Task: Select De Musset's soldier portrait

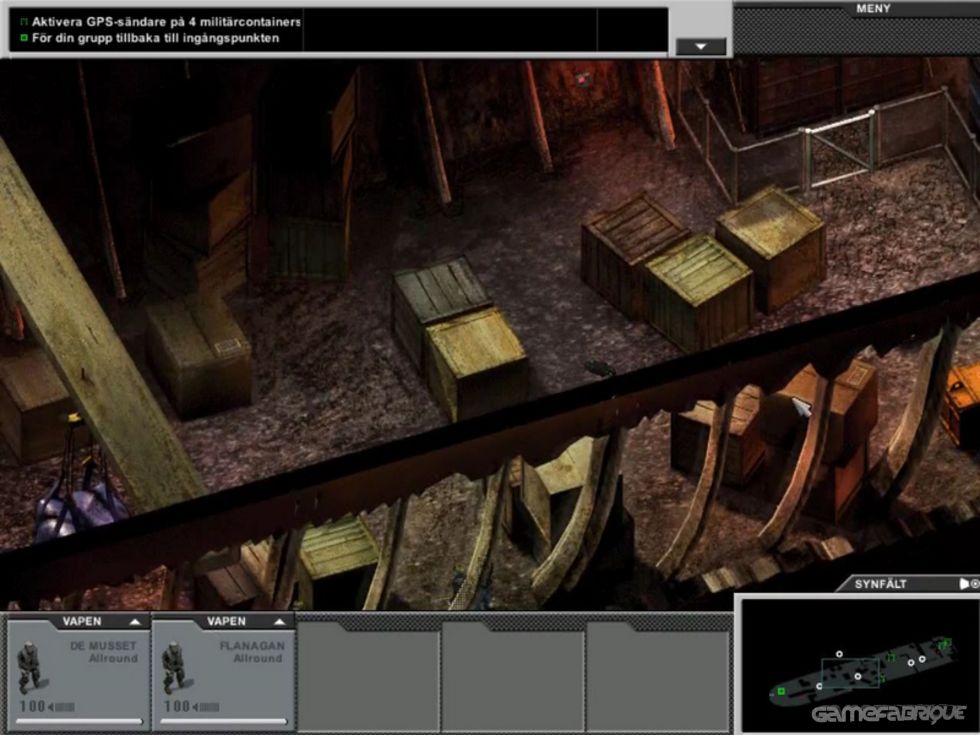Action: point(29,668)
